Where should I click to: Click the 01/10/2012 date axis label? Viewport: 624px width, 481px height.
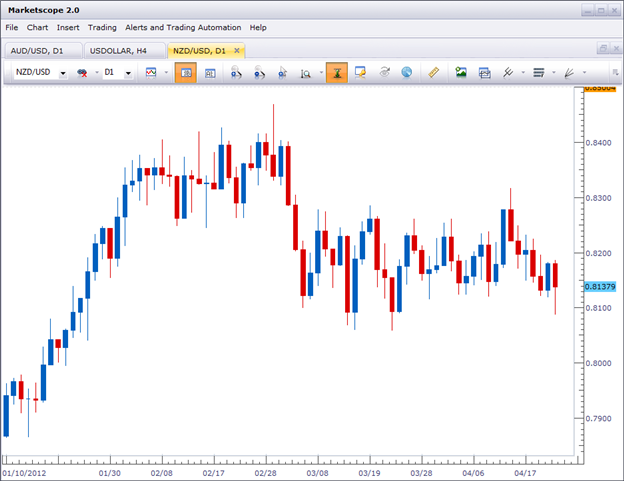(24, 473)
